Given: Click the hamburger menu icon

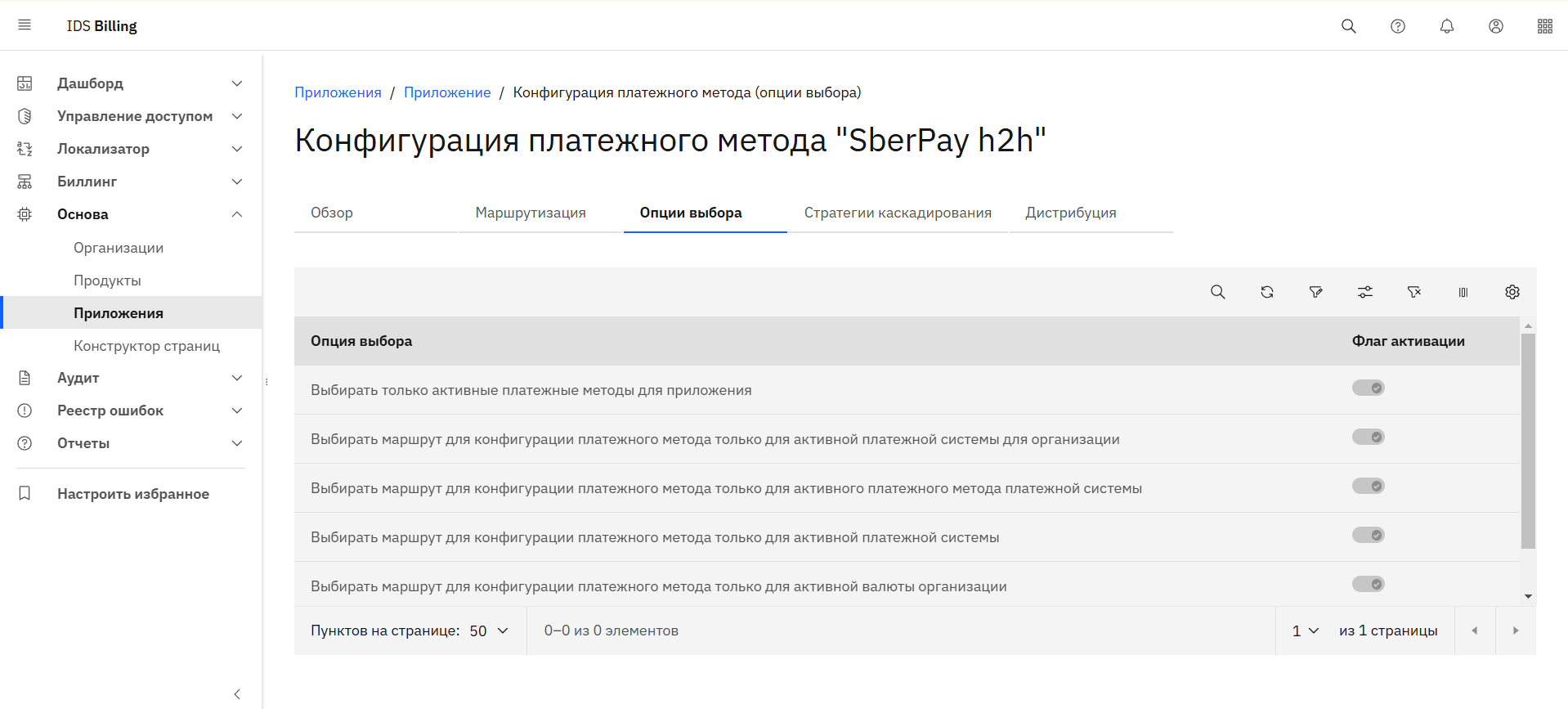Looking at the screenshot, I should tap(25, 25).
